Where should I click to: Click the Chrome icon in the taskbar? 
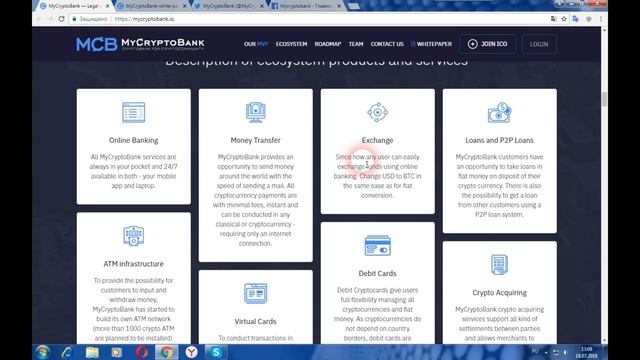(166, 352)
